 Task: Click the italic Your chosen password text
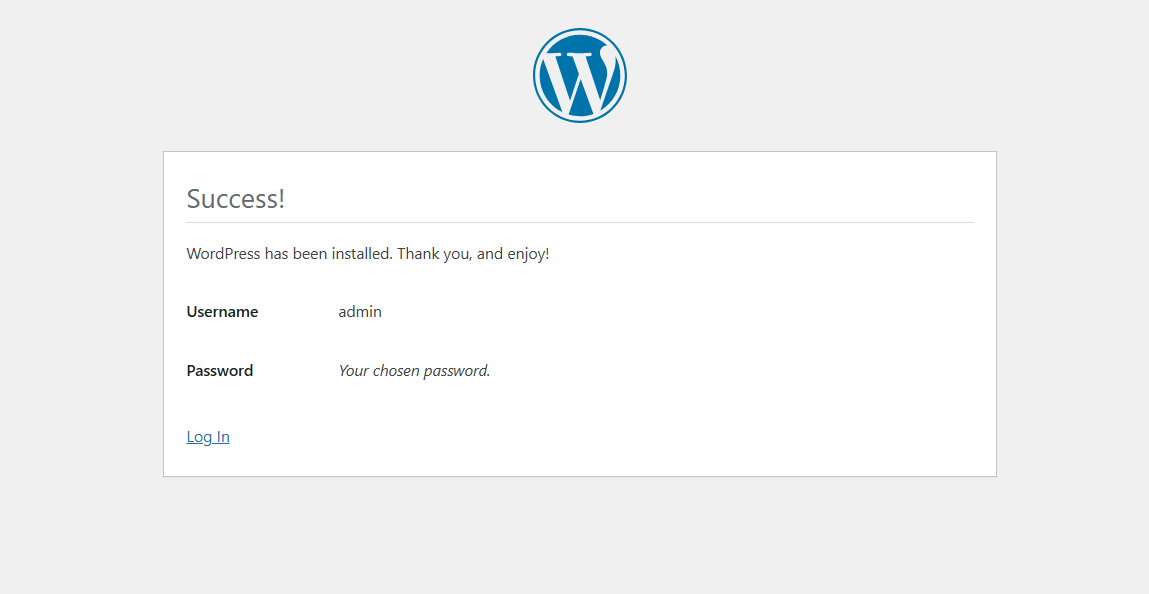[414, 371]
